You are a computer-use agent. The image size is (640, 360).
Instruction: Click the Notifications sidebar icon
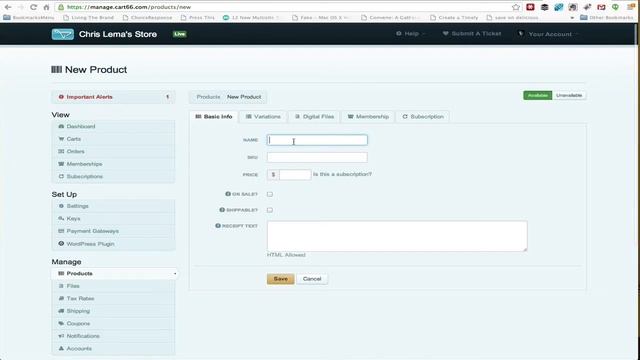[x=61, y=336]
